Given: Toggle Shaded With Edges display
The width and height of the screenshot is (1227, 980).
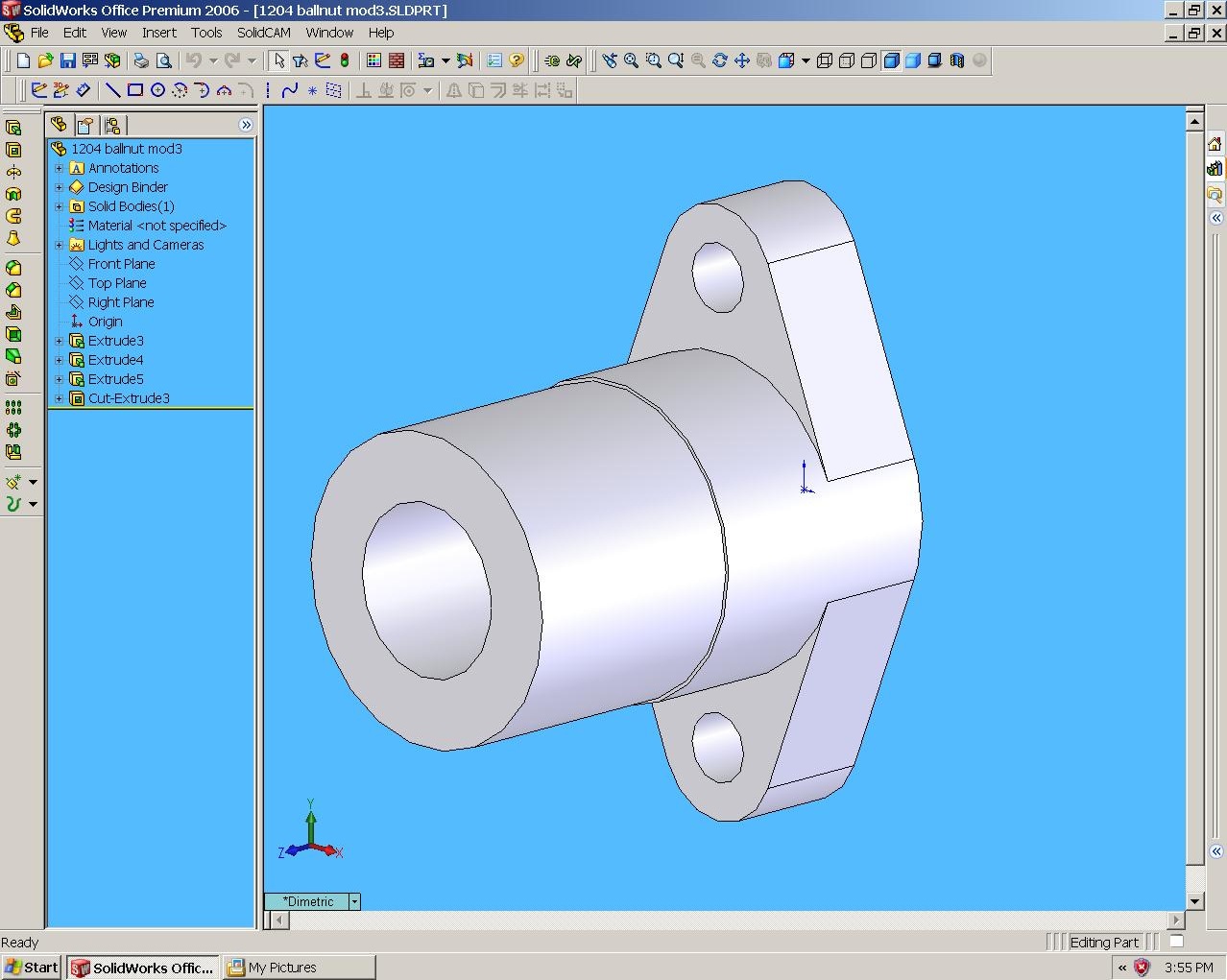Looking at the screenshot, I should pos(891,60).
